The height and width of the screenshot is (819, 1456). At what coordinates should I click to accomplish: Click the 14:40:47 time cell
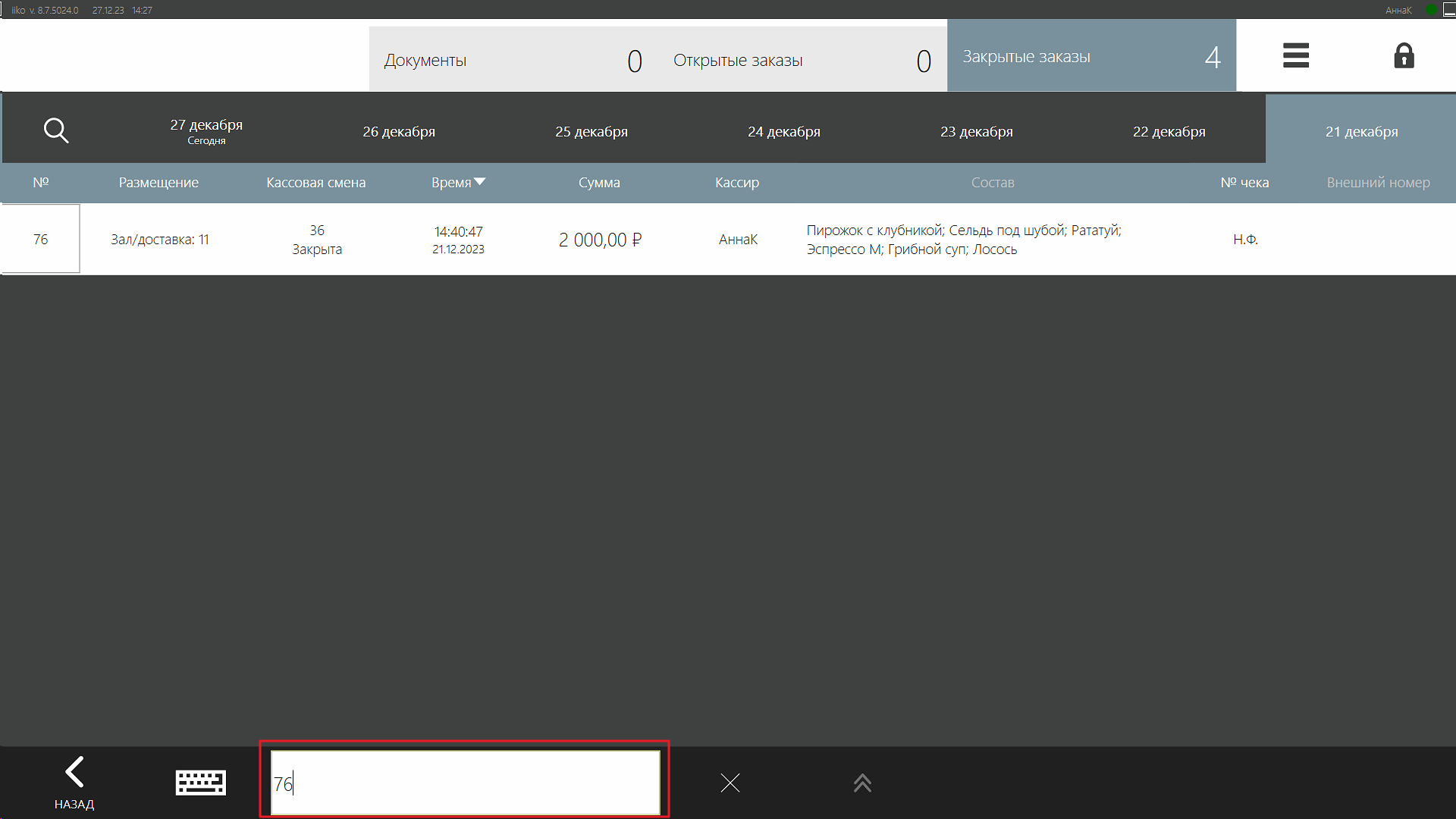click(458, 240)
